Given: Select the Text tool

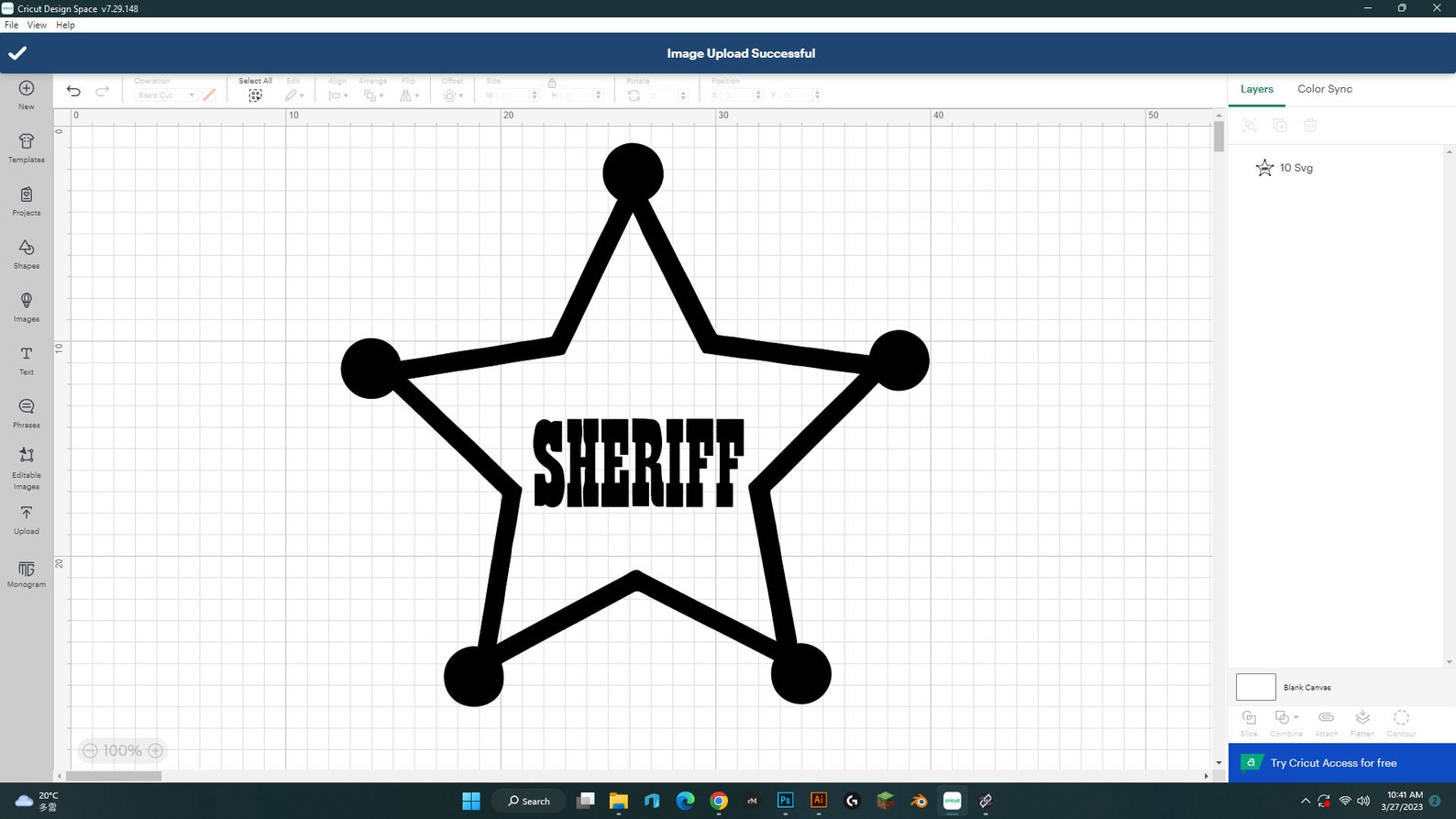Looking at the screenshot, I should [27, 360].
